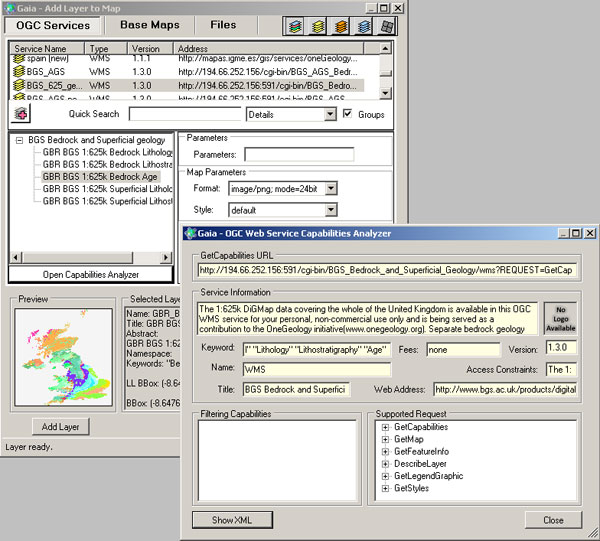This screenshot has height=541, width=600.
Task: Expand the GetLegendGraphic request node
Action: click(386, 476)
